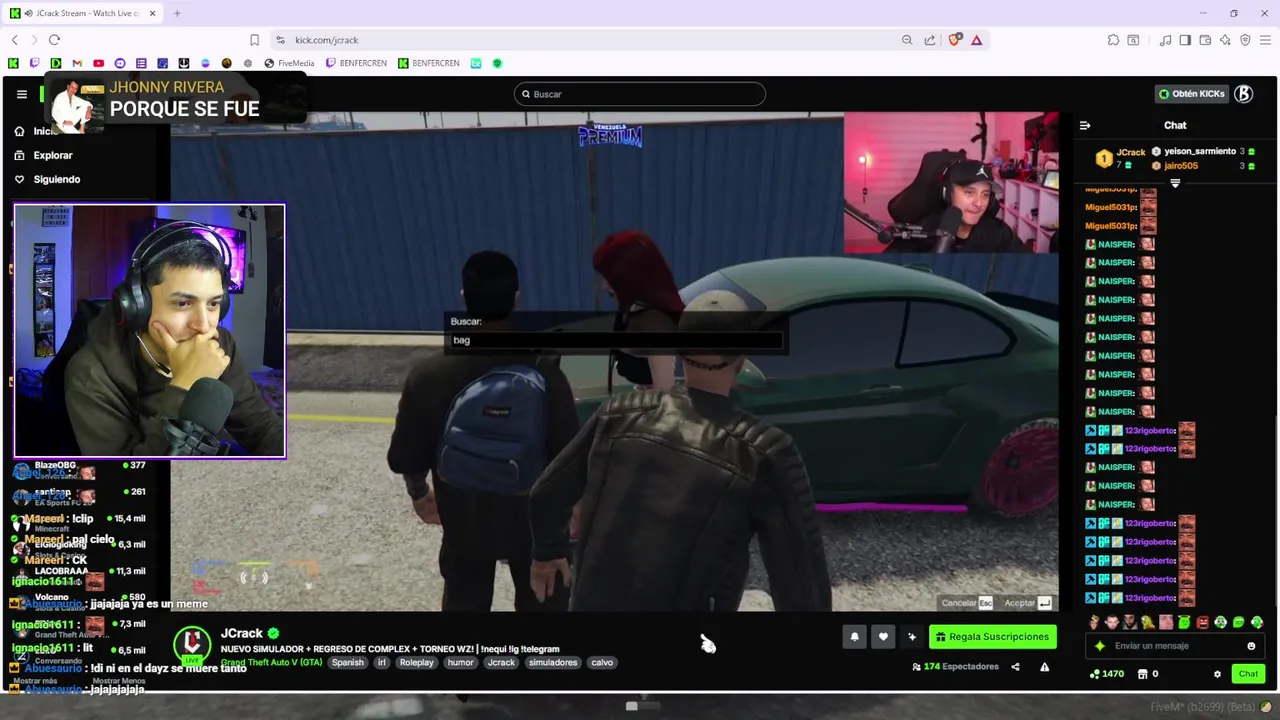Click the share icon in address bar
This screenshot has height=720, width=1280.
tap(930, 40)
